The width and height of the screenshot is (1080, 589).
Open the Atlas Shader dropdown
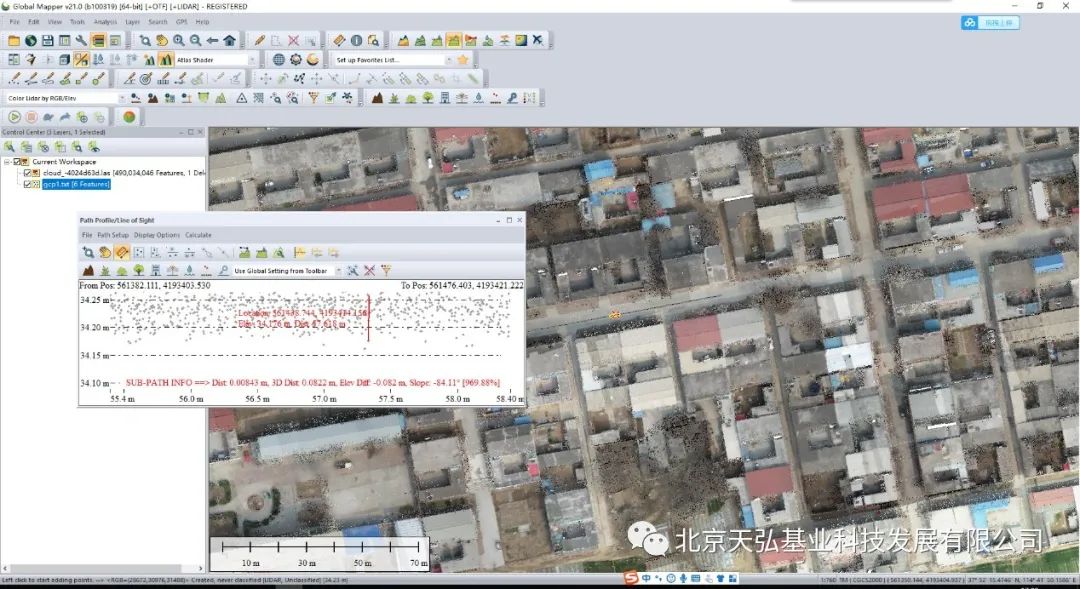pos(252,60)
